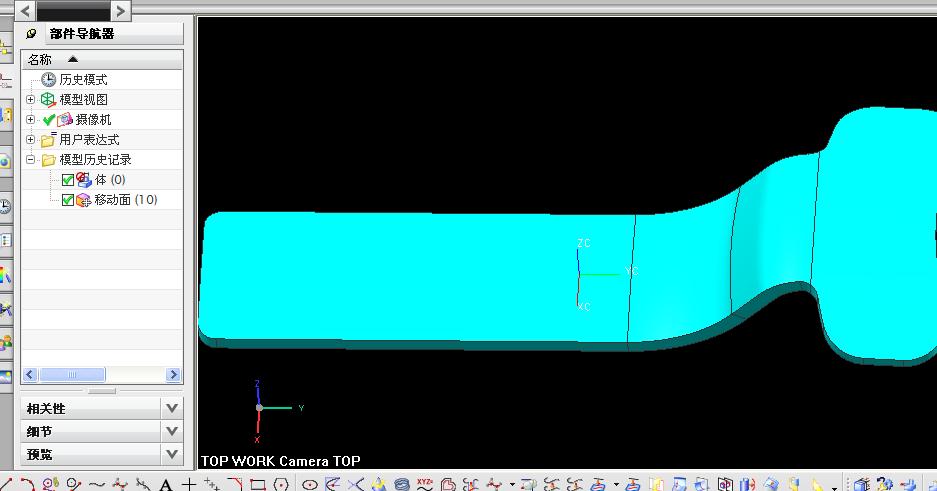
Task: Open the small dropdown arrow after the XYZ-group curve icon
Action: (512, 484)
